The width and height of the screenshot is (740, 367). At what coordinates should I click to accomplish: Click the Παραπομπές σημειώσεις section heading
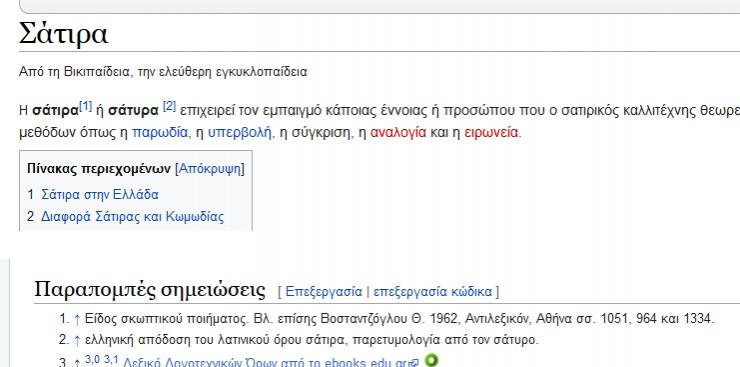pos(150,289)
